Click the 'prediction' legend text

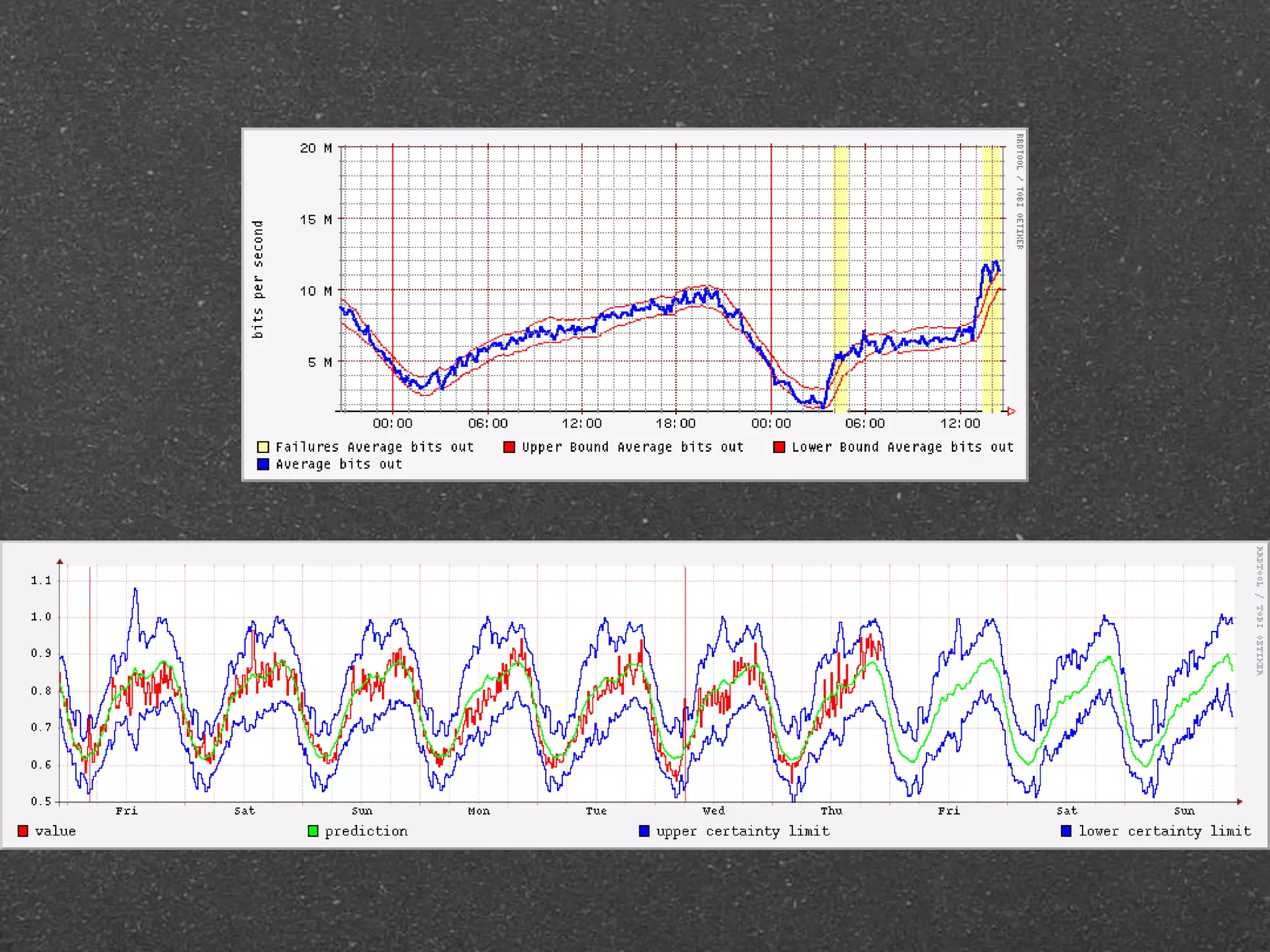pos(366,831)
